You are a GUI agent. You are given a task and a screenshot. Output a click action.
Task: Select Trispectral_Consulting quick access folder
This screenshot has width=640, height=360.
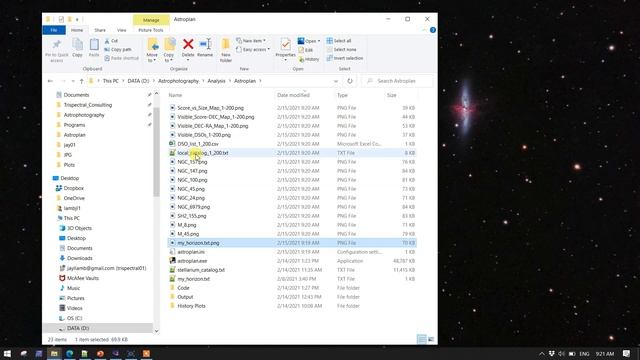click(88, 105)
